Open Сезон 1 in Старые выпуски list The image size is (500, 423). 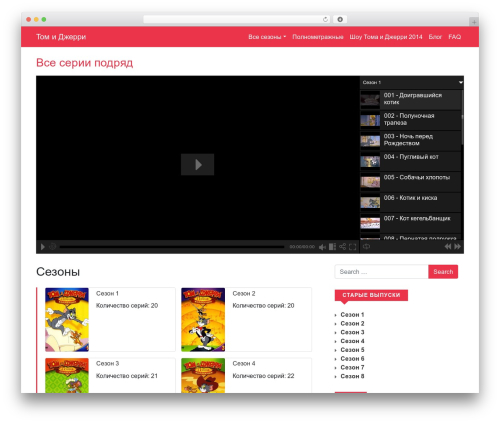[x=352, y=315]
